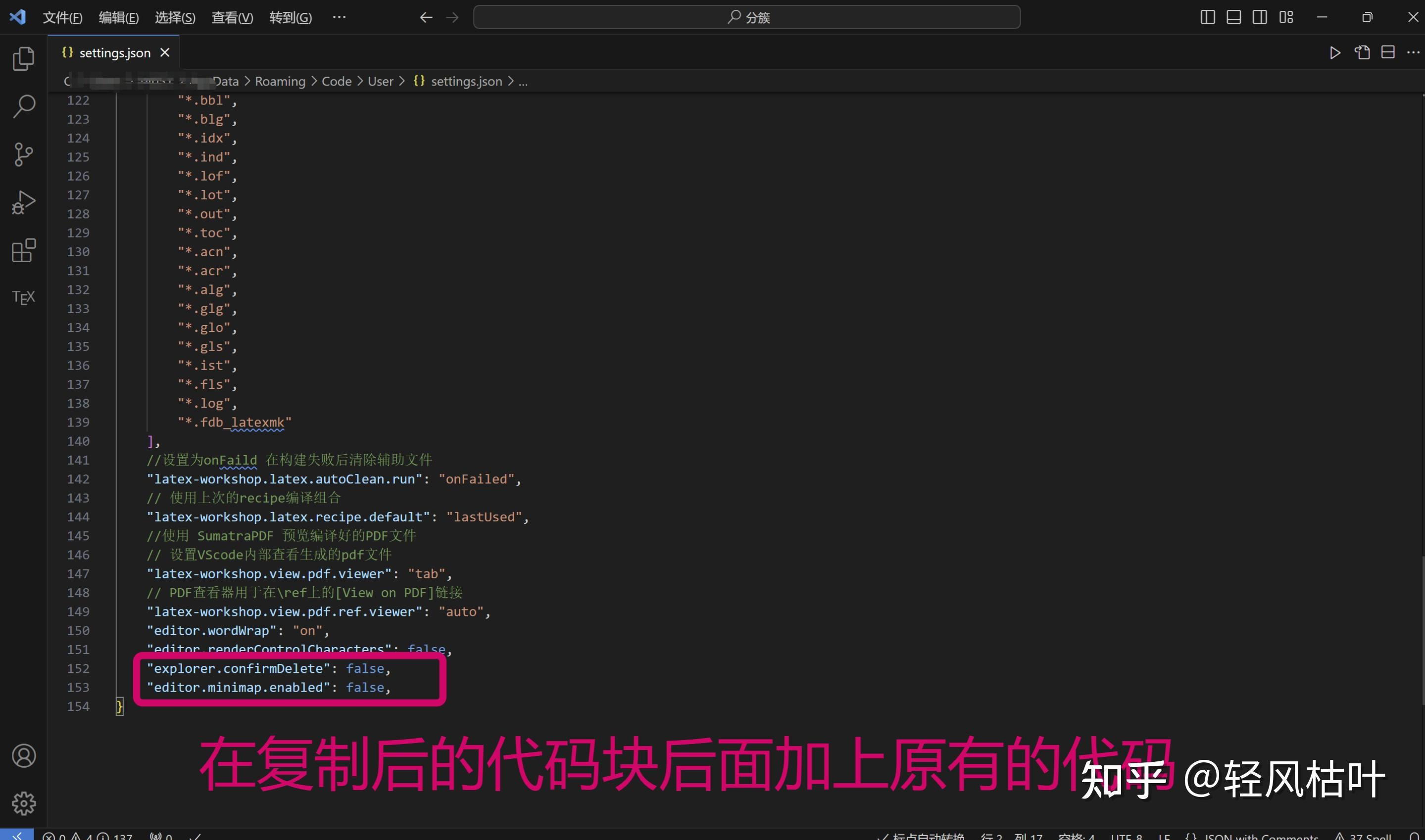The width and height of the screenshot is (1425, 840).
Task: Open Source Control view
Action: click(23, 154)
